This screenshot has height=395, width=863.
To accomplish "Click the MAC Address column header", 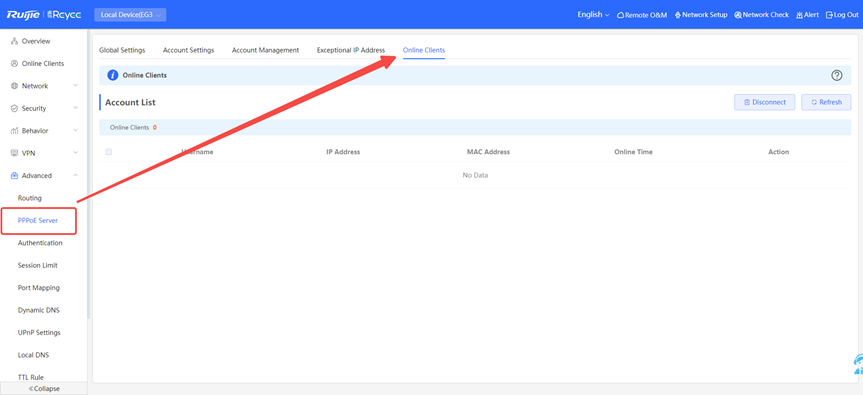I will (488, 152).
